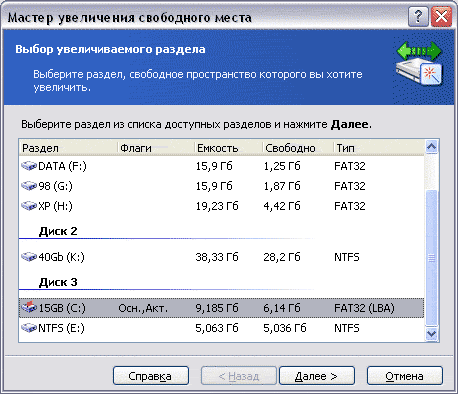Click the disabled < Назад button
The height and width of the screenshot is (394, 458).
pos(239,376)
